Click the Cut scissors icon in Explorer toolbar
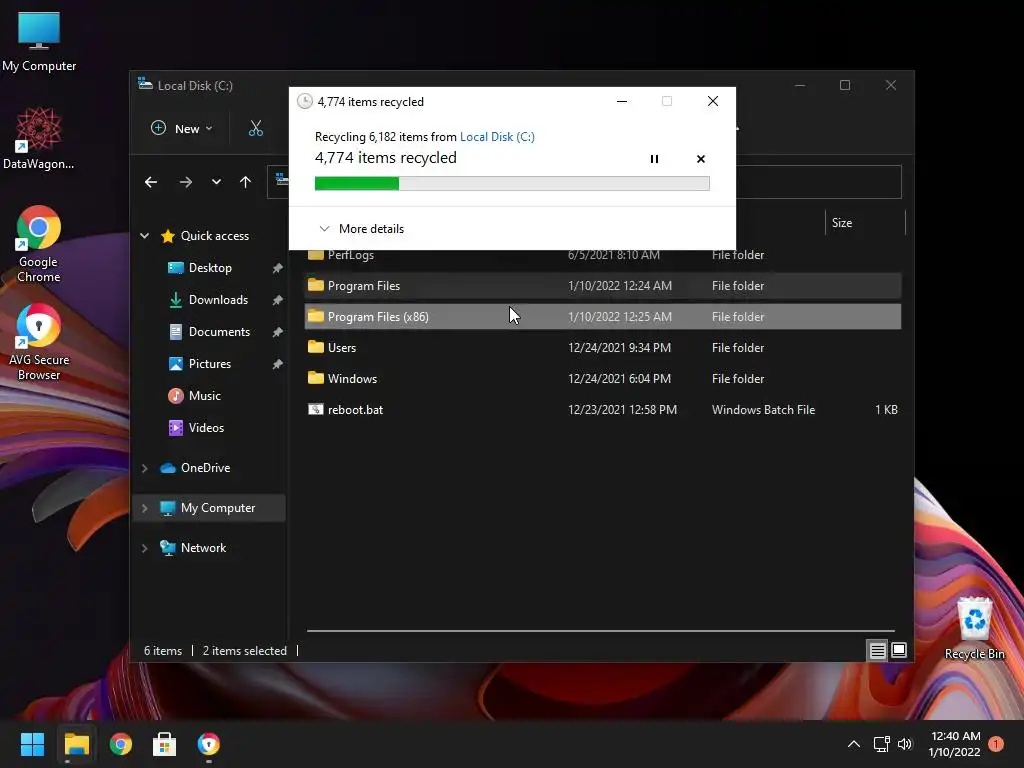 coord(255,129)
